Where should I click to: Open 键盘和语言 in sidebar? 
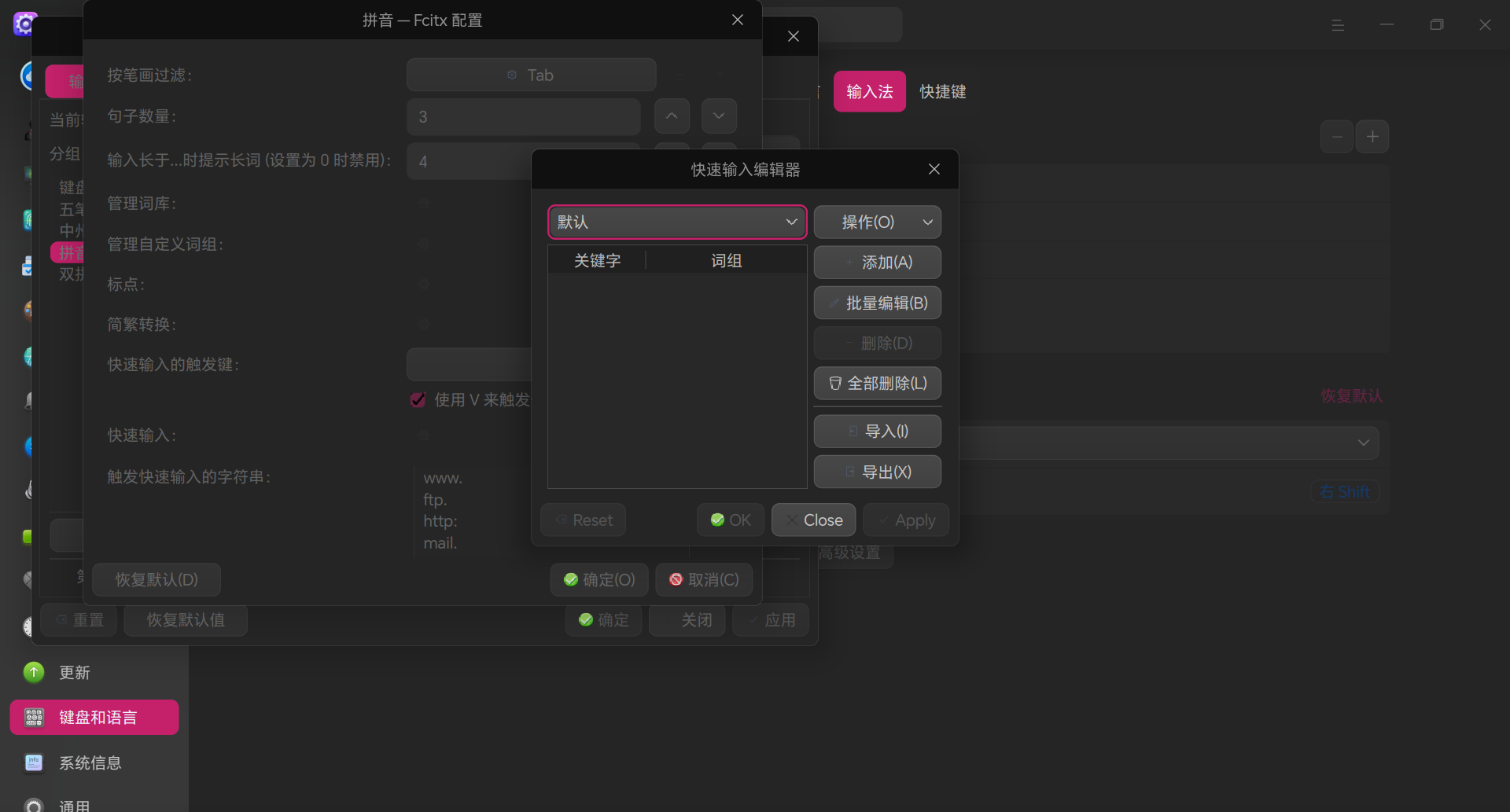94,718
